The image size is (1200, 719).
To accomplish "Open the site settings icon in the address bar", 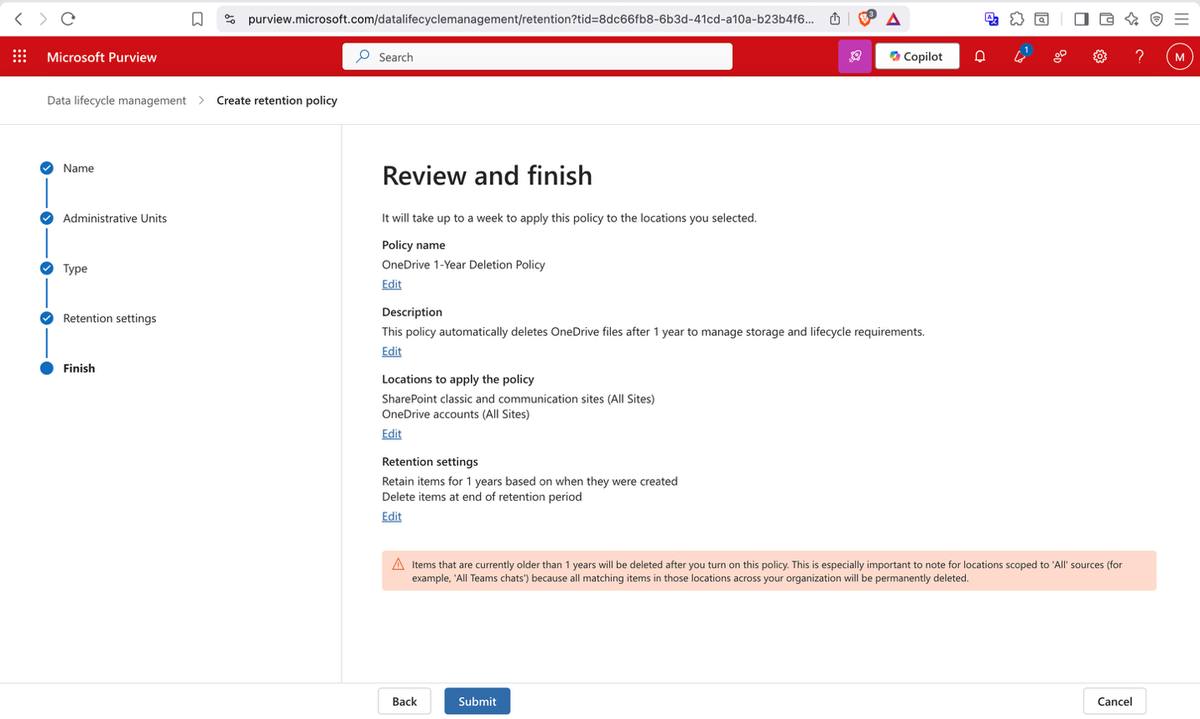I will click(x=230, y=18).
